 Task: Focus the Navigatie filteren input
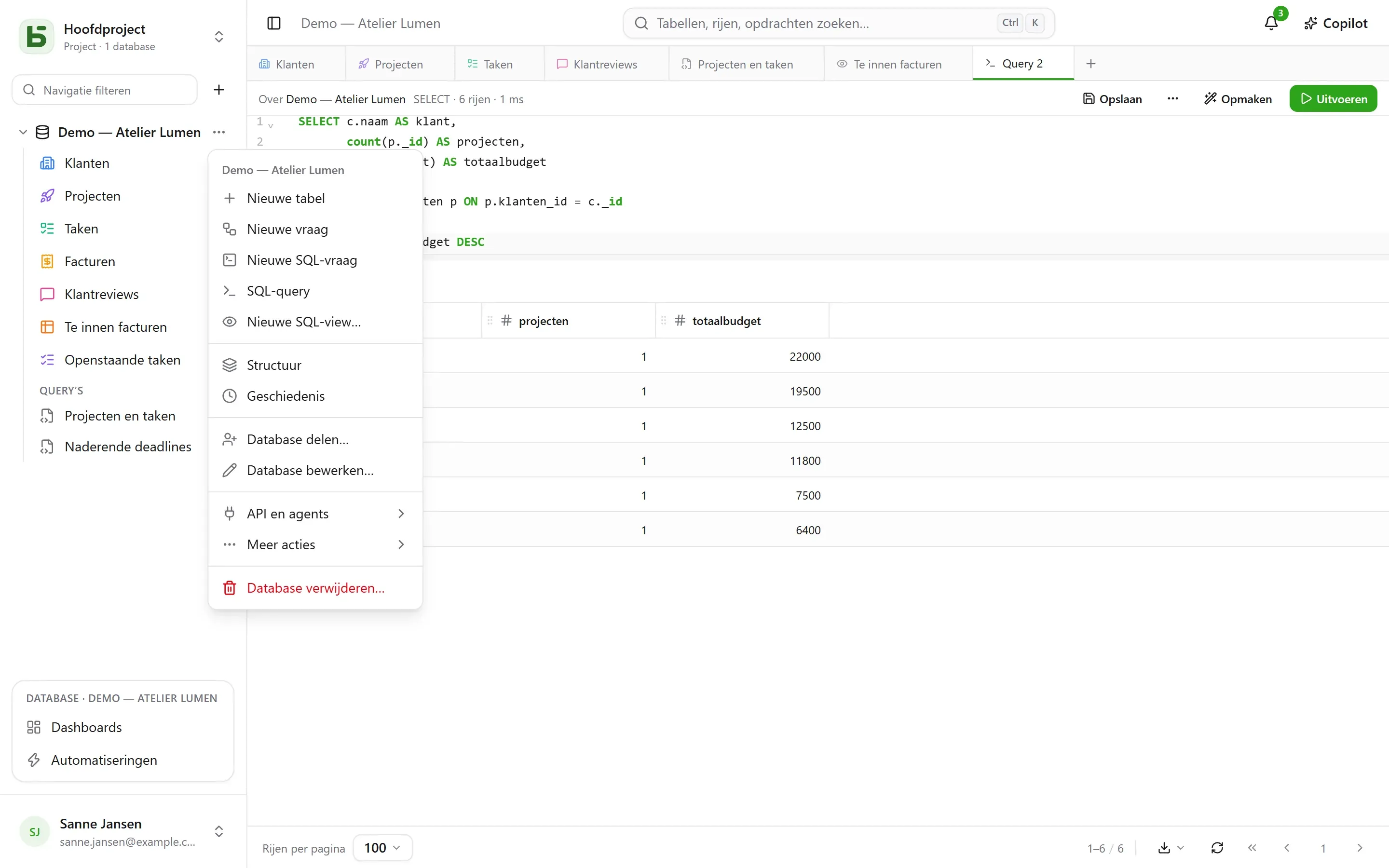click(105, 90)
